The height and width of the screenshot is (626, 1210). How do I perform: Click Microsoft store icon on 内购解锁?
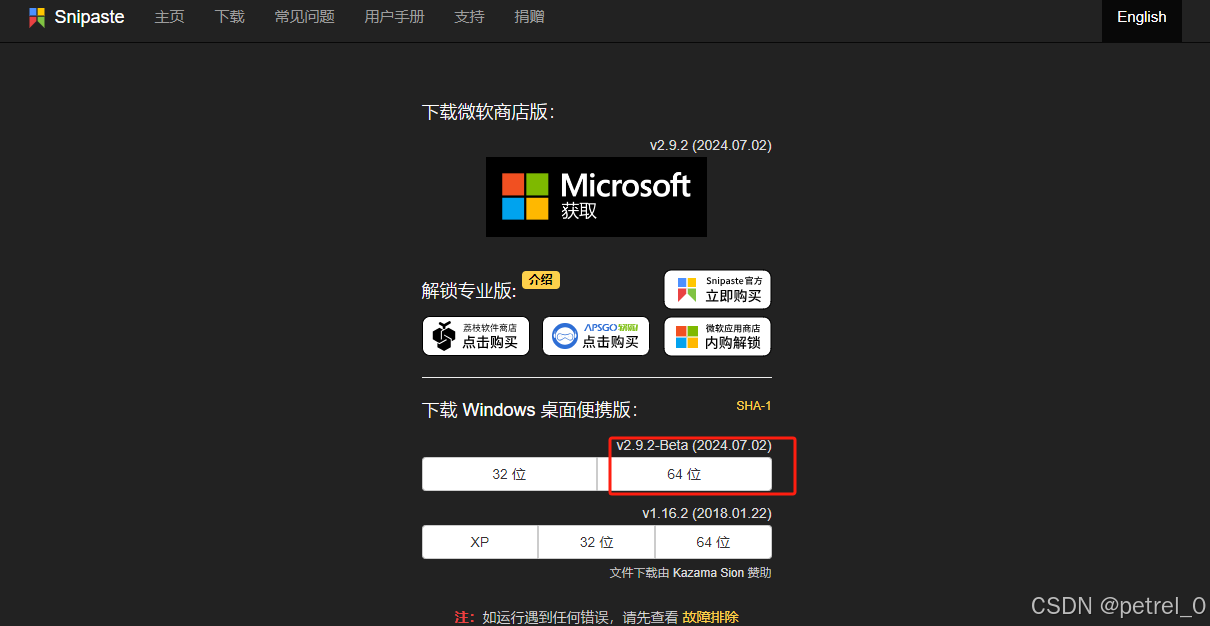[x=687, y=337]
